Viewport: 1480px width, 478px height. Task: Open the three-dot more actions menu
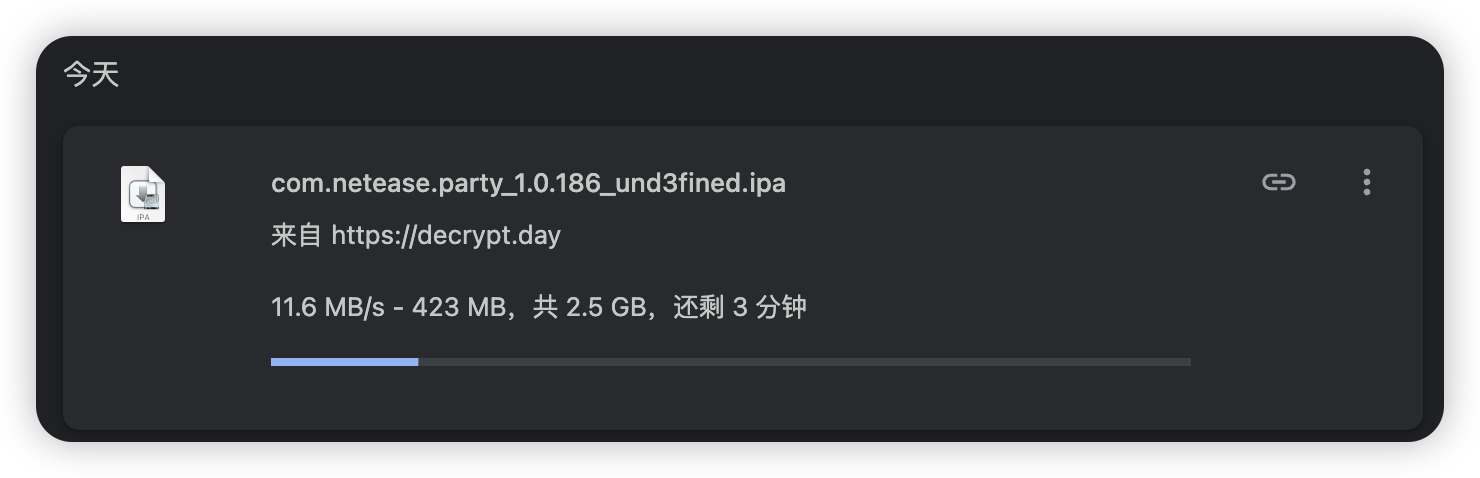[x=1366, y=182]
